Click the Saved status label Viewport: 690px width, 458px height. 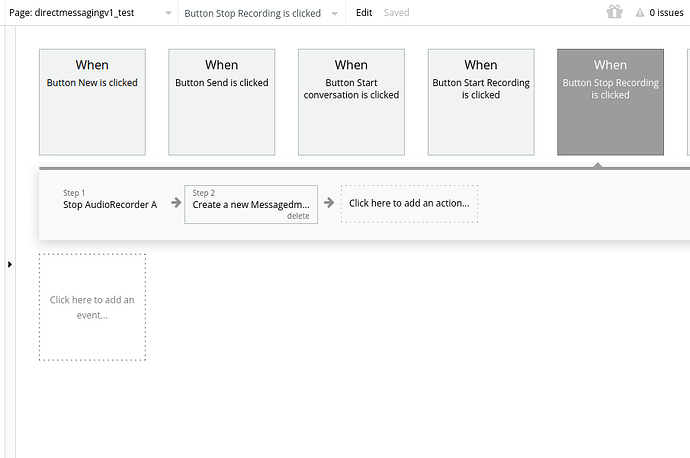point(396,13)
